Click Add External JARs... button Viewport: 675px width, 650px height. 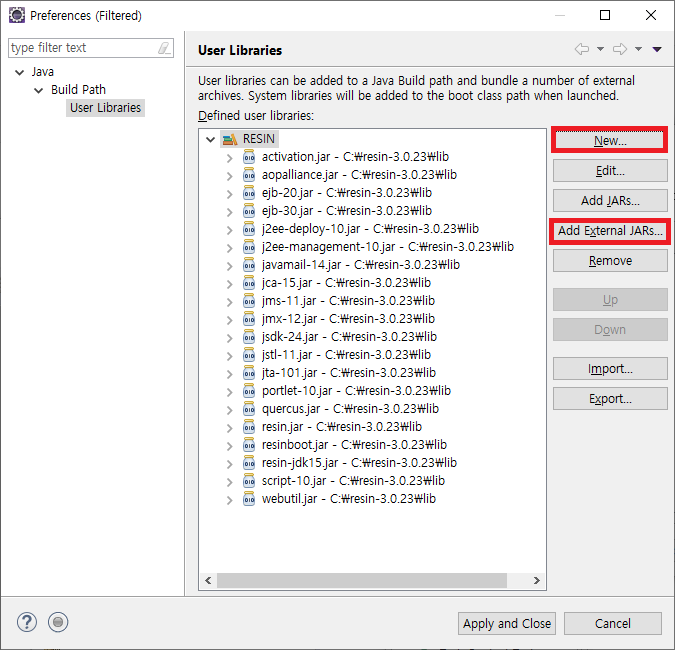[x=610, y=231]
